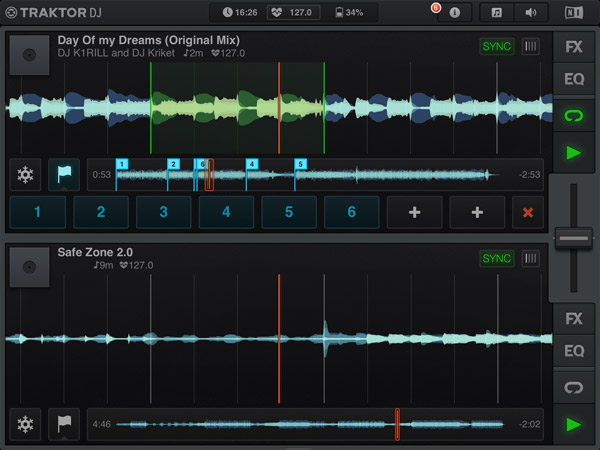Click the Safe Zone 2.0 main waveform
This screenshot has width=600, height=450.
279,339
